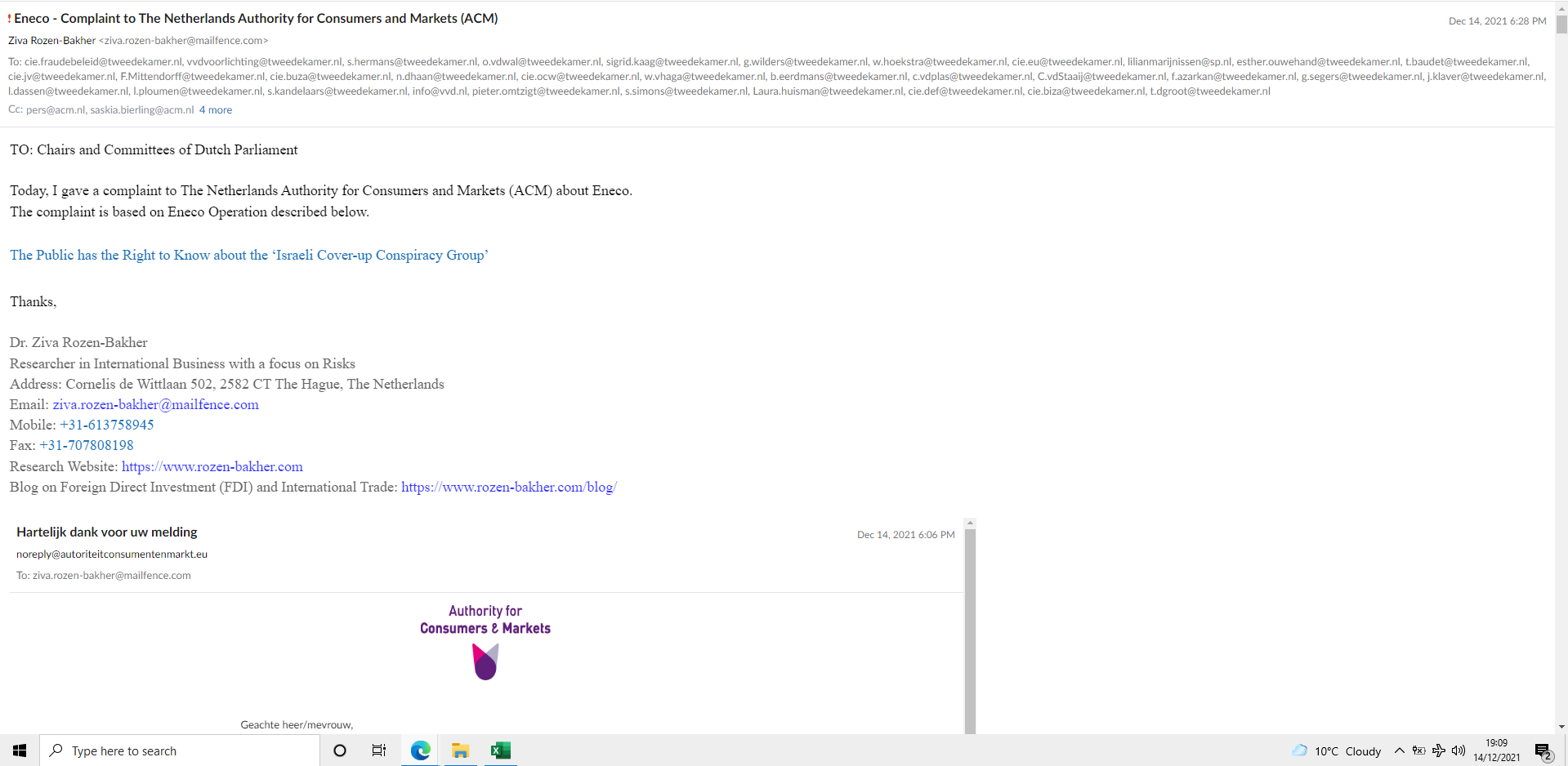Viewport: 1568px width, 766px height.
Task: Open the https://www.rozen-bakher.com research website link
Action: coord(212,466)
